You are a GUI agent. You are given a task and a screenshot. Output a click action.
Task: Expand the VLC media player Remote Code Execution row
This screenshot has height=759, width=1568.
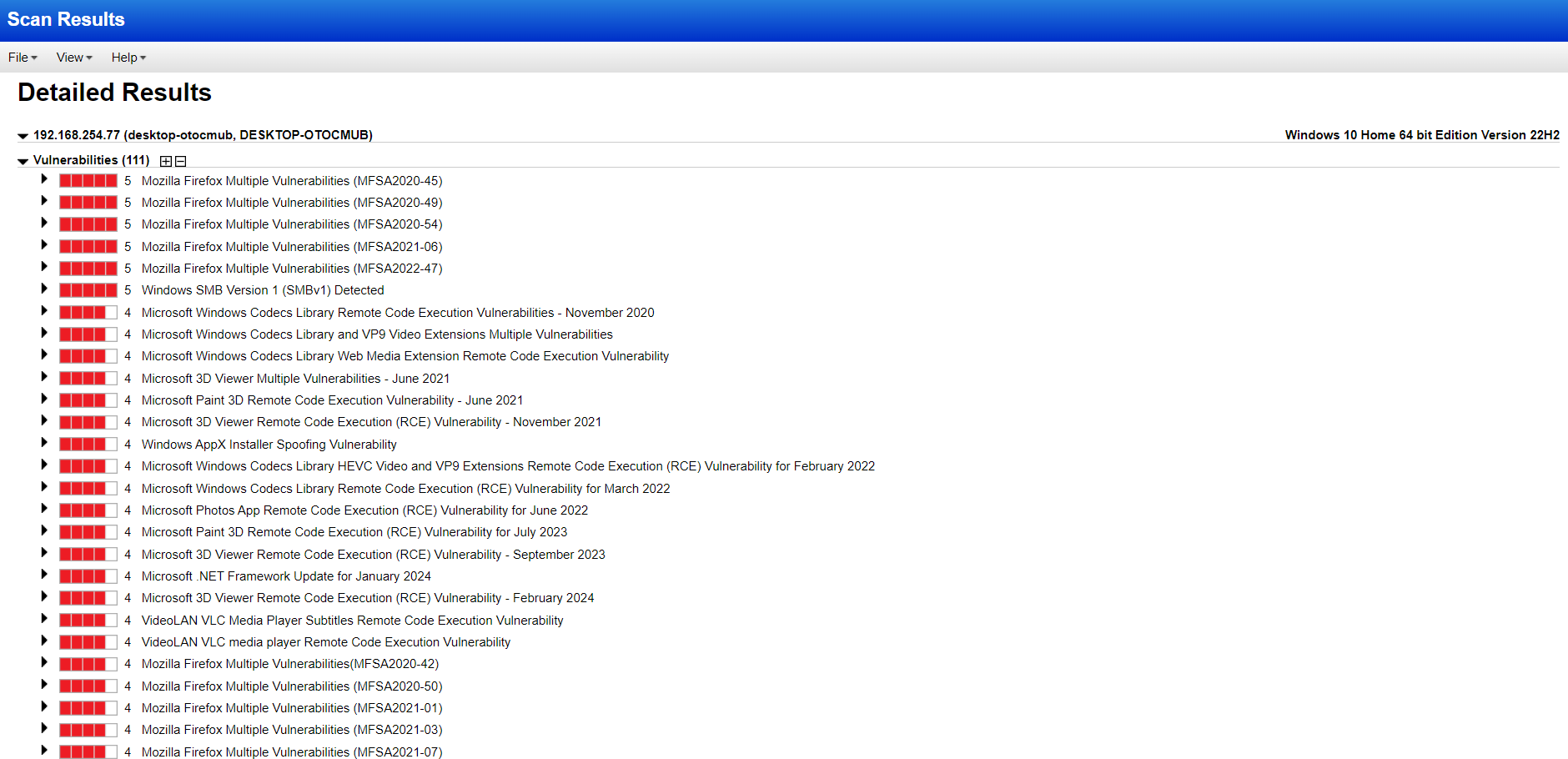(x=44, y=641)
